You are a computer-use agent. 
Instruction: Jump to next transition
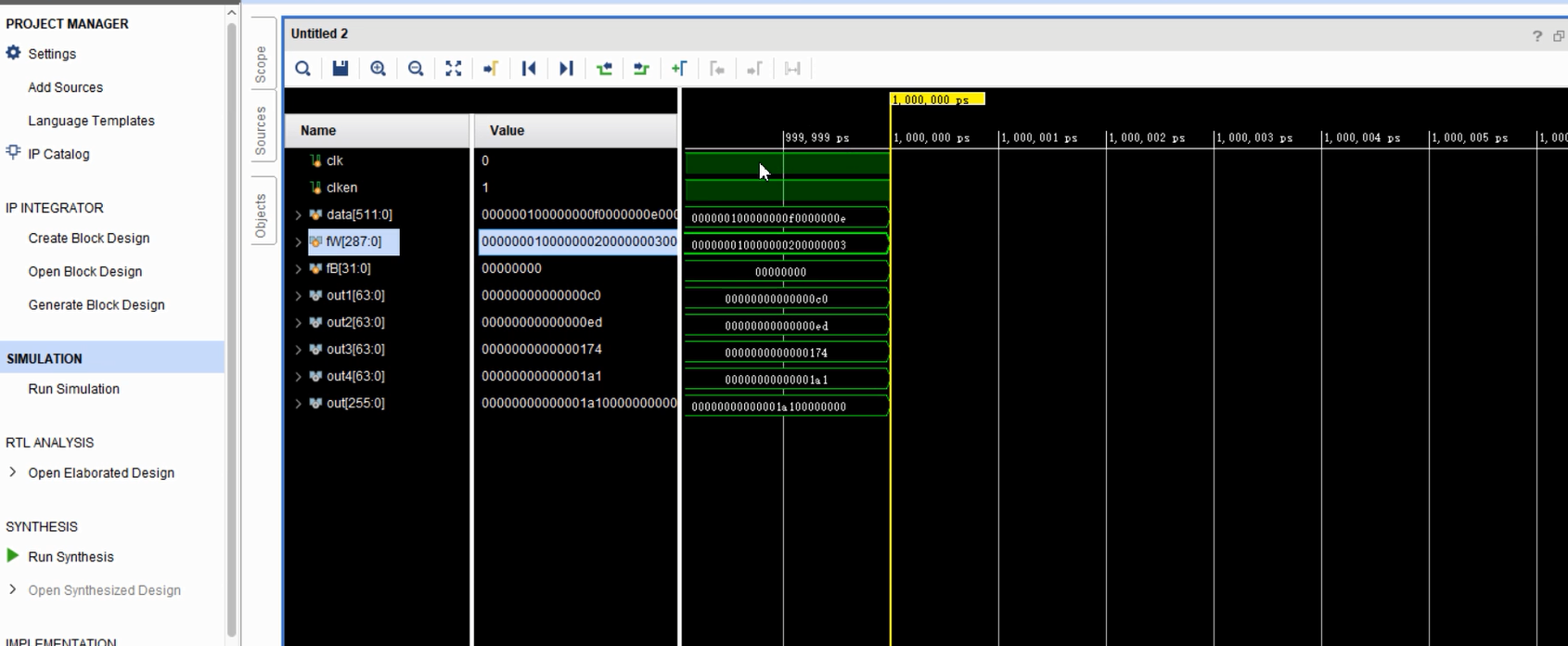click(x=641, y=69)
